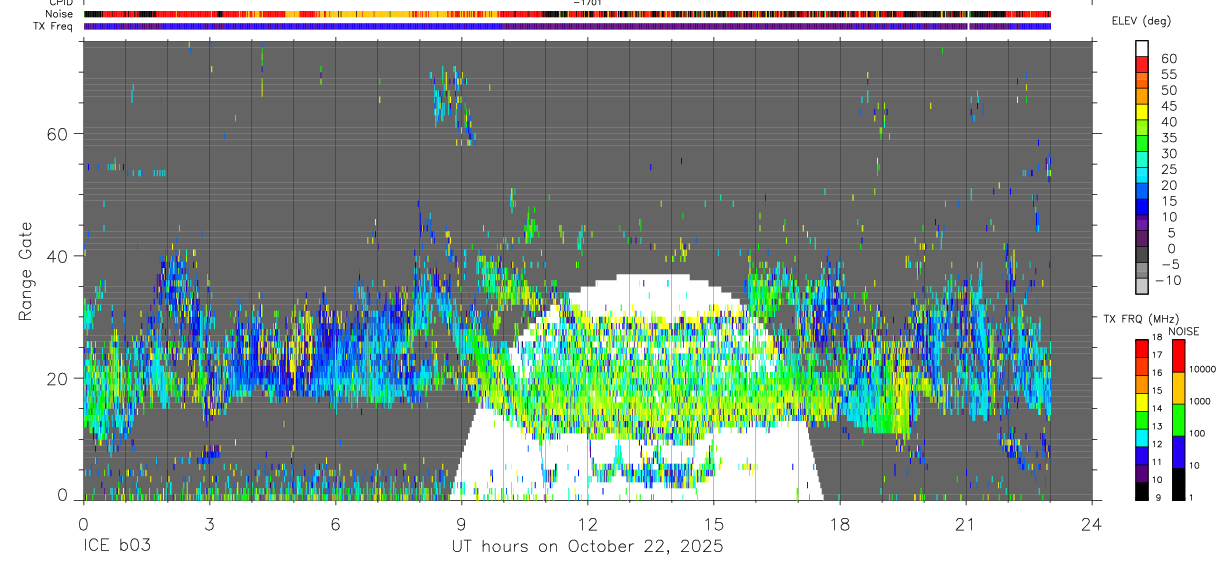Viewport: 1228px width, 567px height.
Task: Click the ELEV colorbar label 55
Action: pyautogui.click(x=1169, y=74)
